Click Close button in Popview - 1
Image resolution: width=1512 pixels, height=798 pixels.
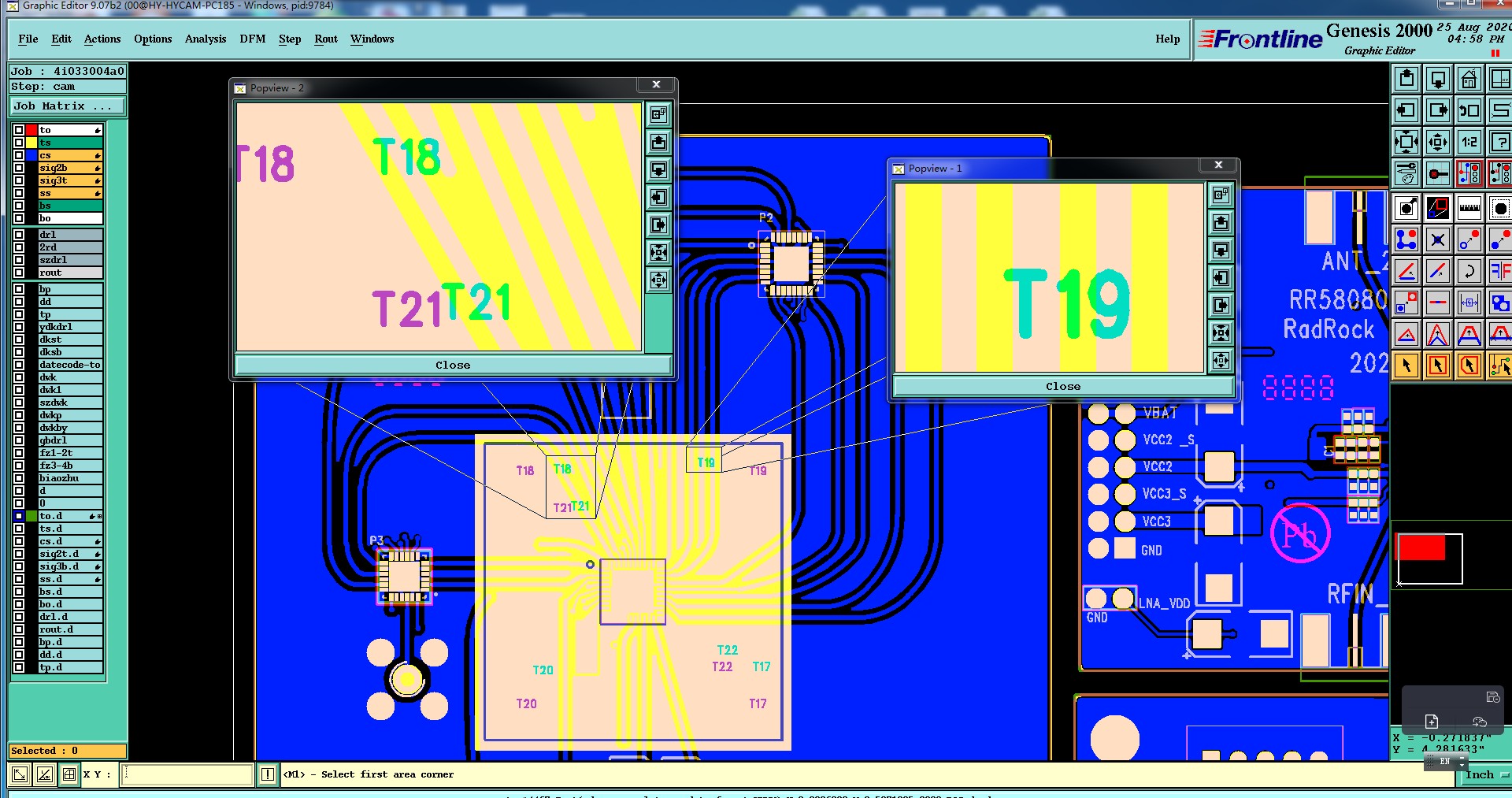tap(1063, 386)
